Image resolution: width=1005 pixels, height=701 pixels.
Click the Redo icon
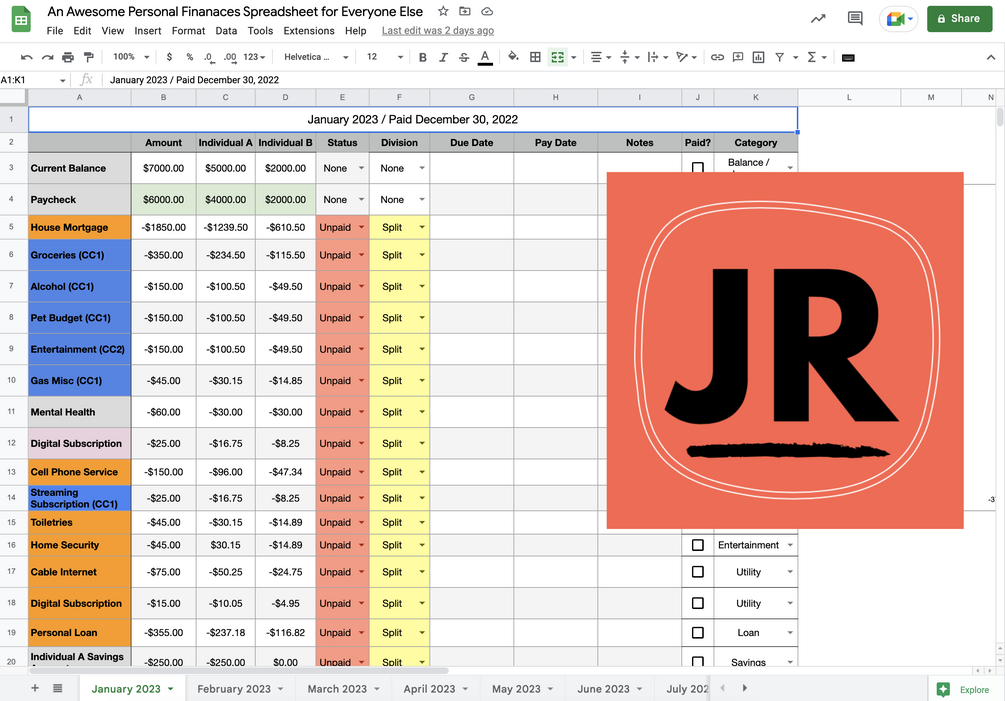47,57
